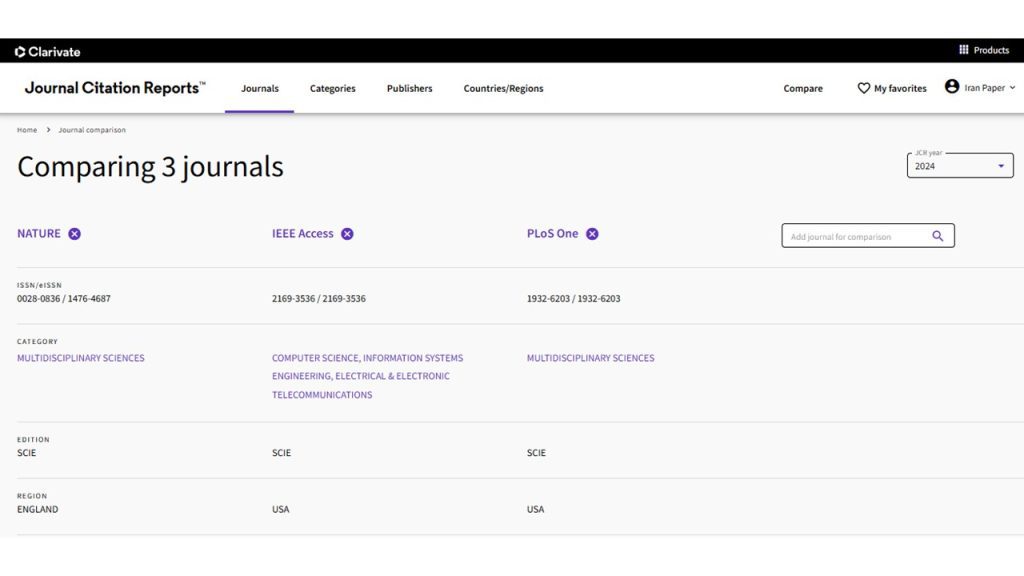Focus the Add journal for comparison field
Image resolution: width=1024 pixels, height=576 pixels.
868,236
